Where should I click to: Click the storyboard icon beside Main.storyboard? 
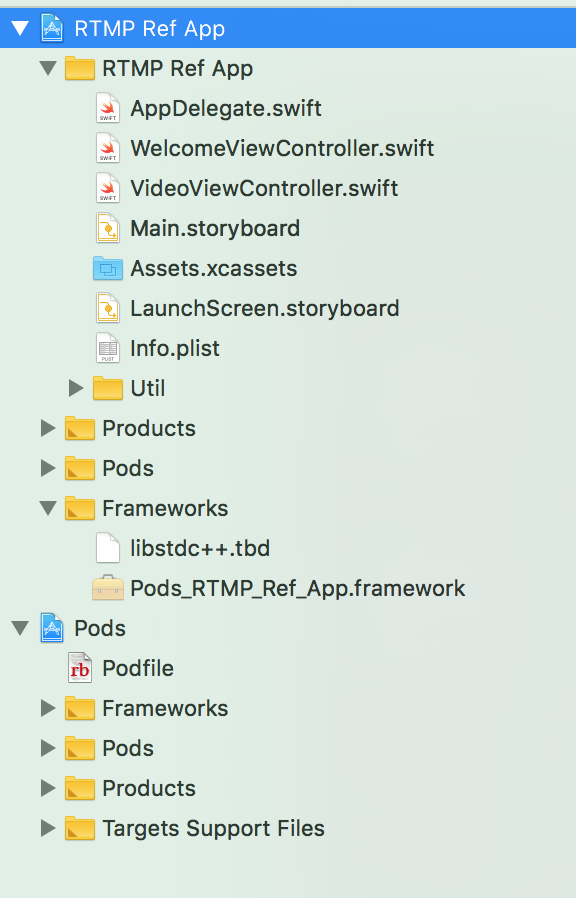tap(108, 228)
